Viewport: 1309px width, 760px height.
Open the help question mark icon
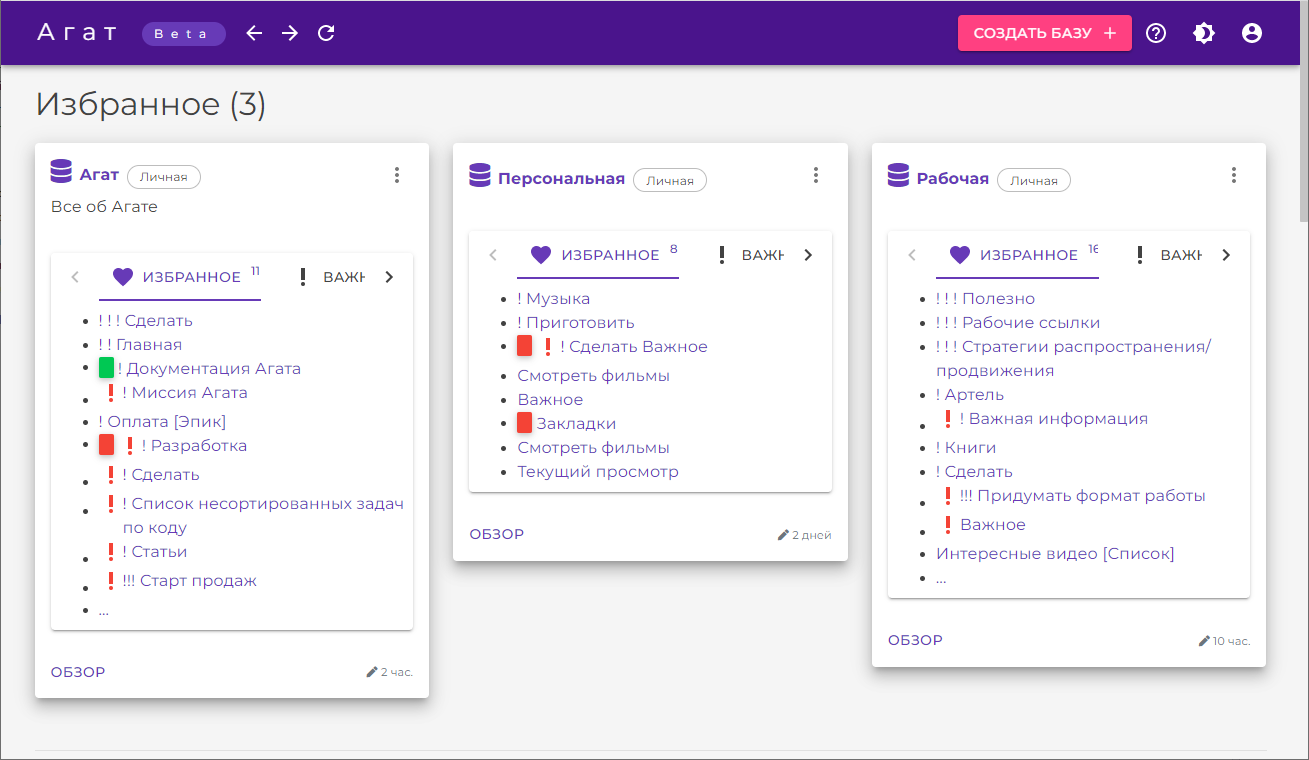click(x=1156, y=33)
